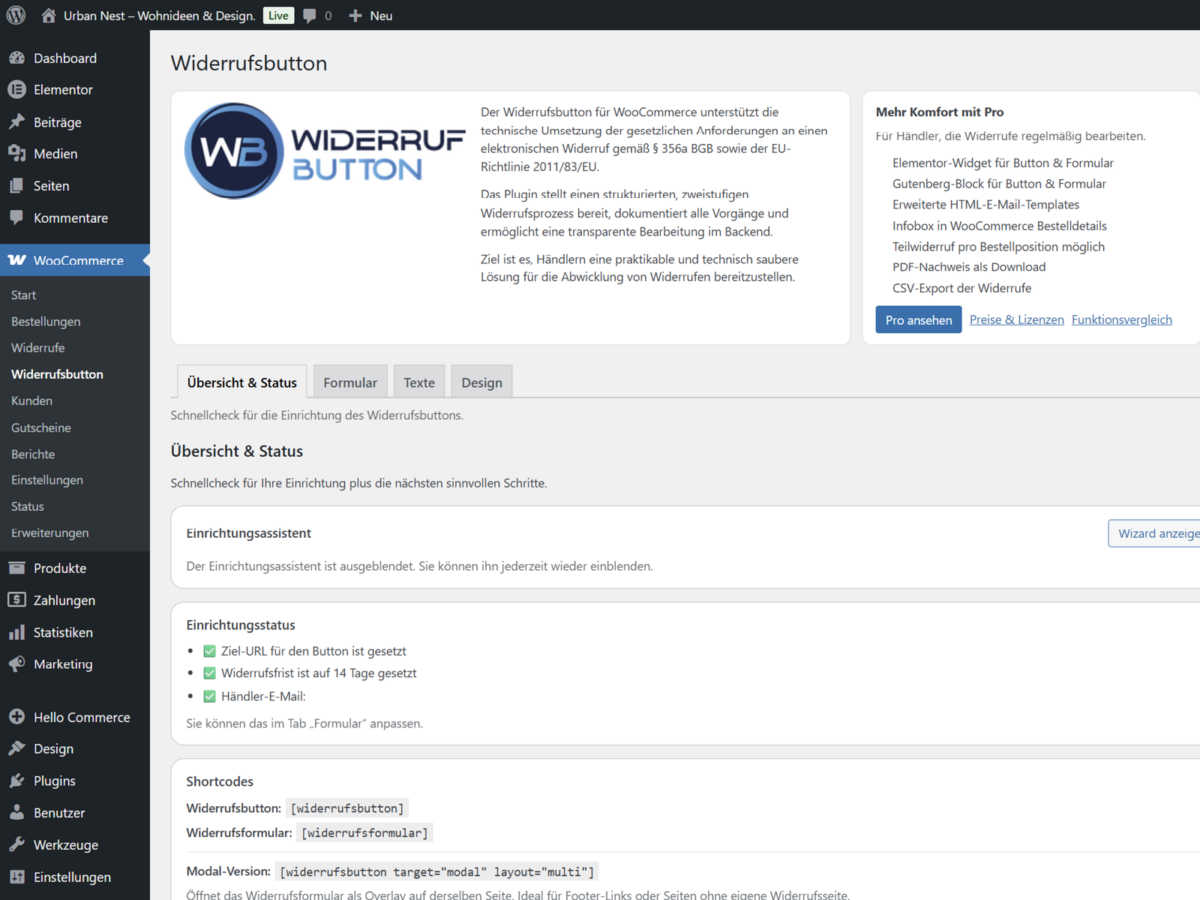The width and height of the screenshot is (1200, 900).
Task: Click the Pro ansehen button
Action: click(918, 320)
